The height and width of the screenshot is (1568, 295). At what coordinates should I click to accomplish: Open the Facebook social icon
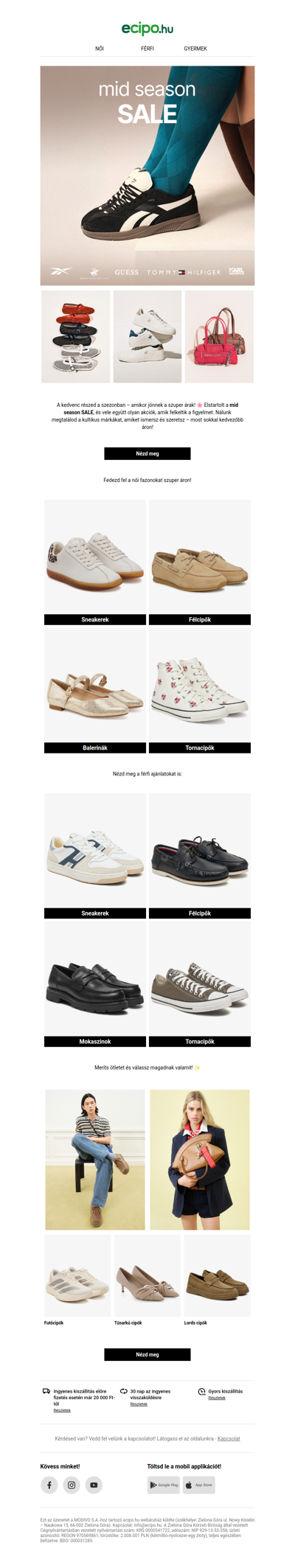tap(49, 1485)
